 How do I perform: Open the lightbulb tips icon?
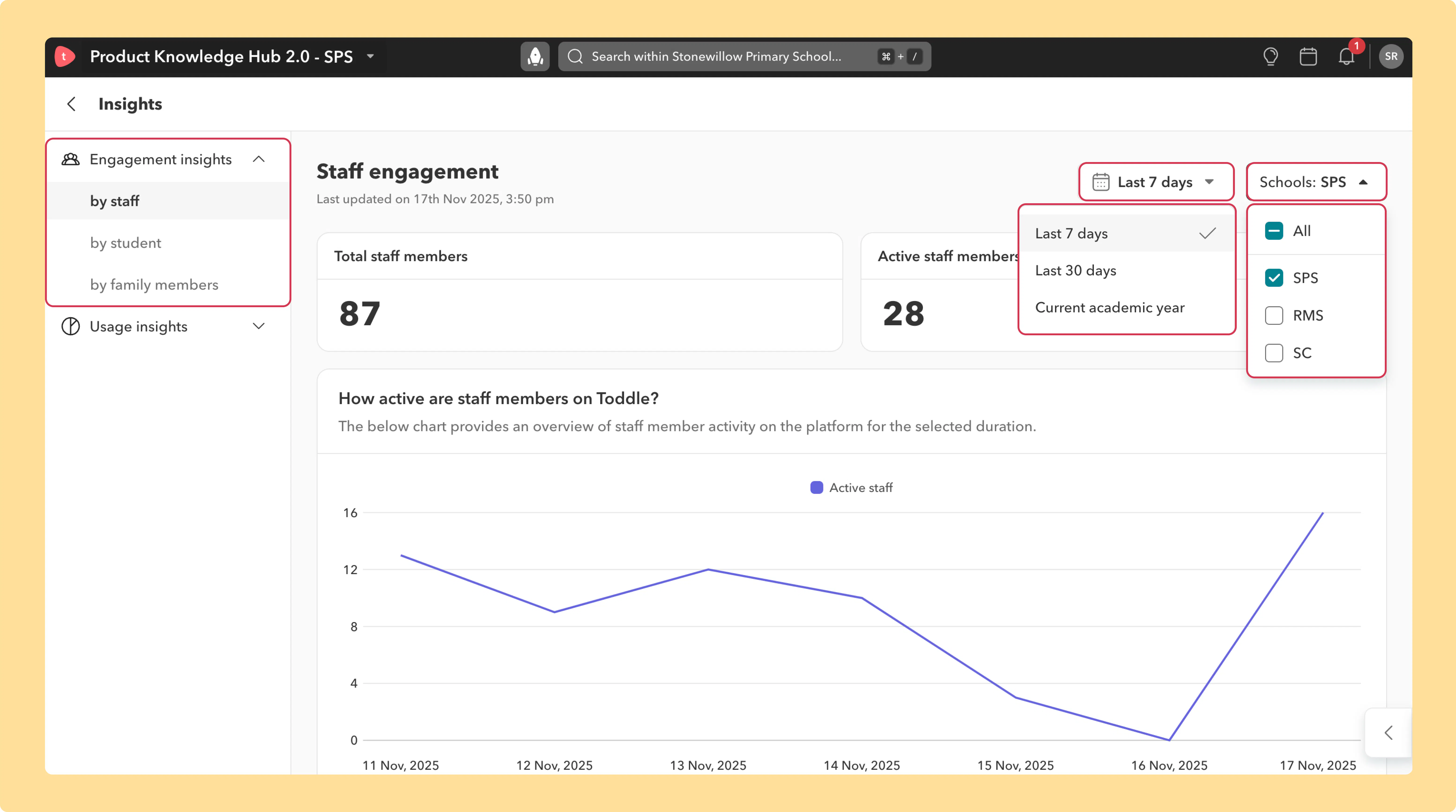tap(1271, 56)
